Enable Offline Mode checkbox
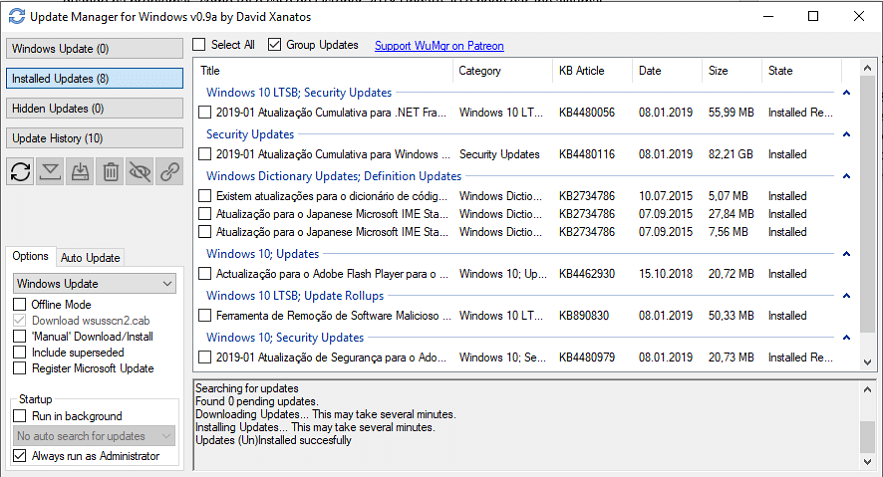 (20, 305)
